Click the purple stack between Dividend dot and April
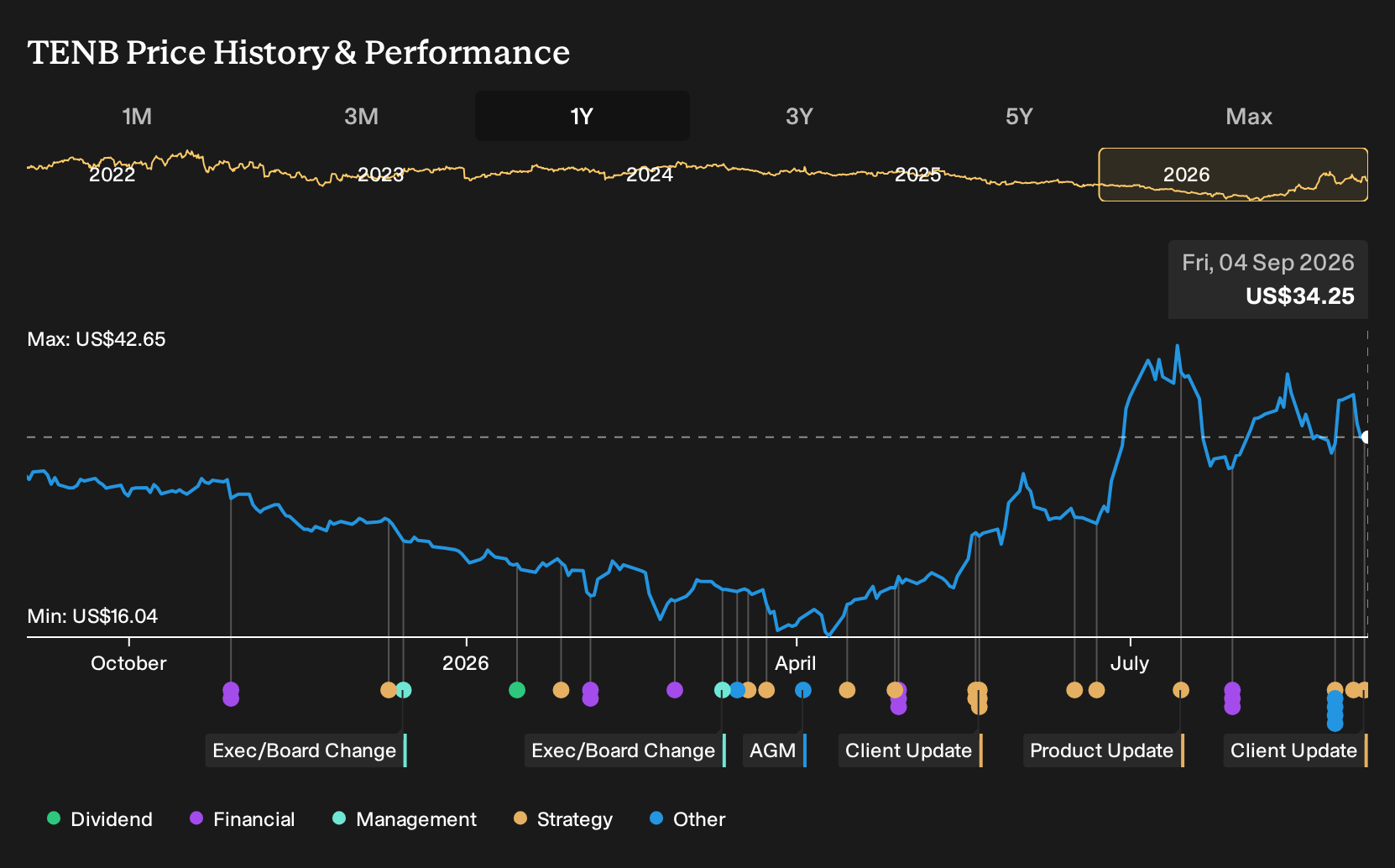The image size is (1395, 868). click(590, 694)
